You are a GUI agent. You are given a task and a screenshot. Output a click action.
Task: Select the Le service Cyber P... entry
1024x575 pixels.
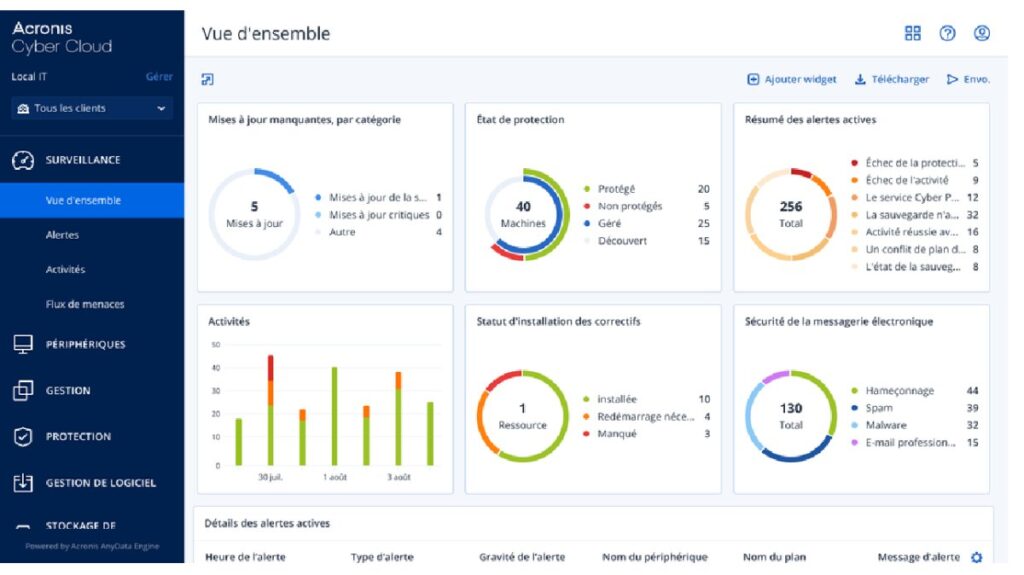click(x=914, y=197)
